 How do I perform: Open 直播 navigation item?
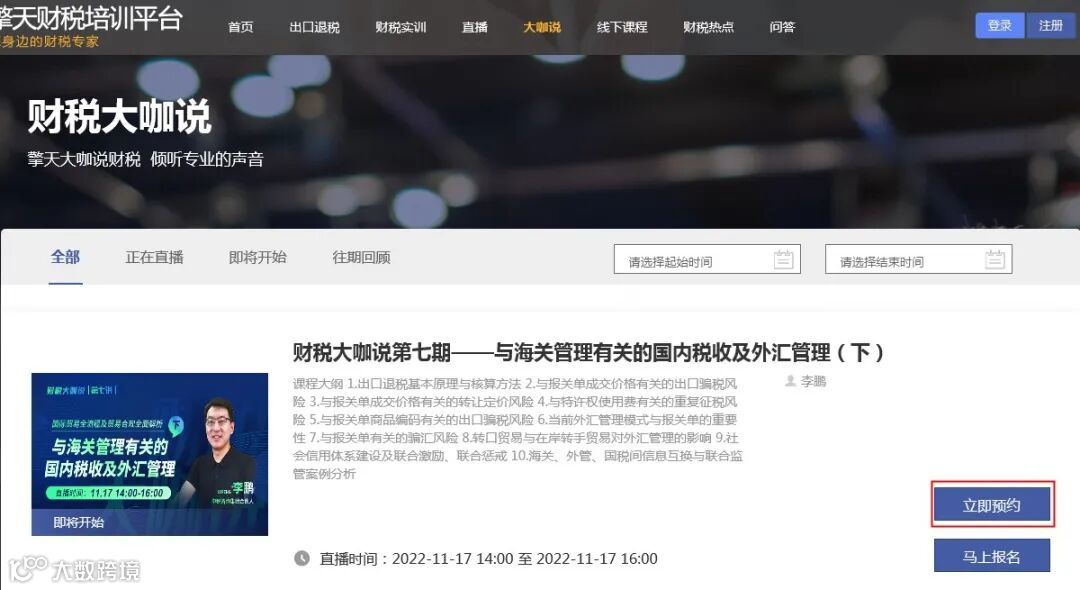click(475, 27)
